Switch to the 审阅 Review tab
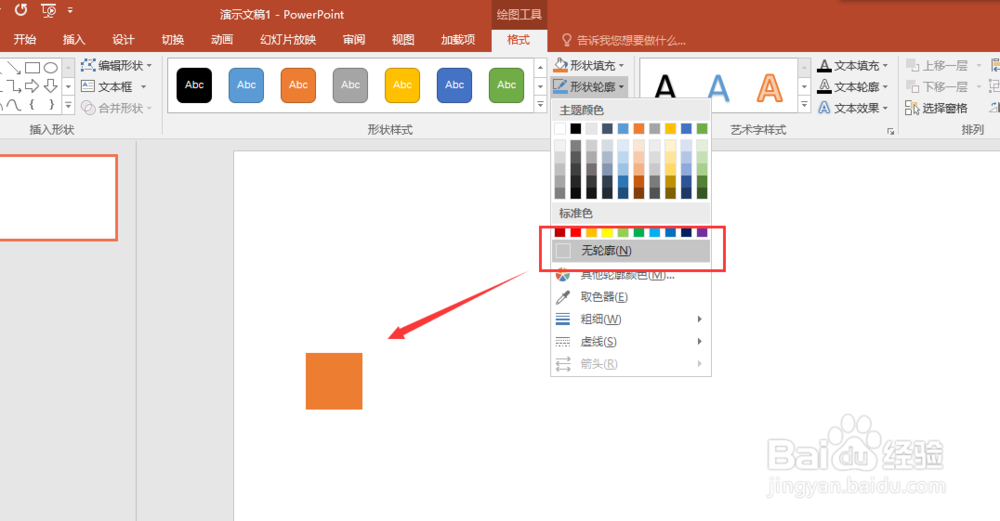This screenshot has width=1000, height=521. pos(354,40)
